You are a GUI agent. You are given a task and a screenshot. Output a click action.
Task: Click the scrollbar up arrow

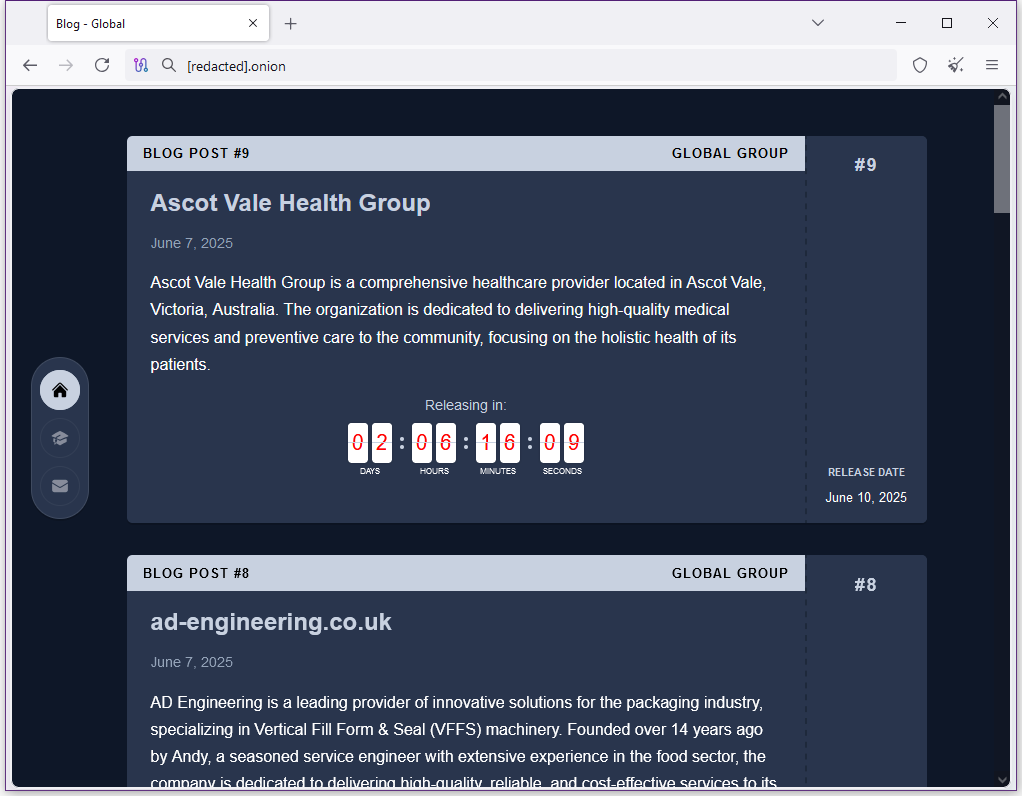click(x=1002, y=96)
